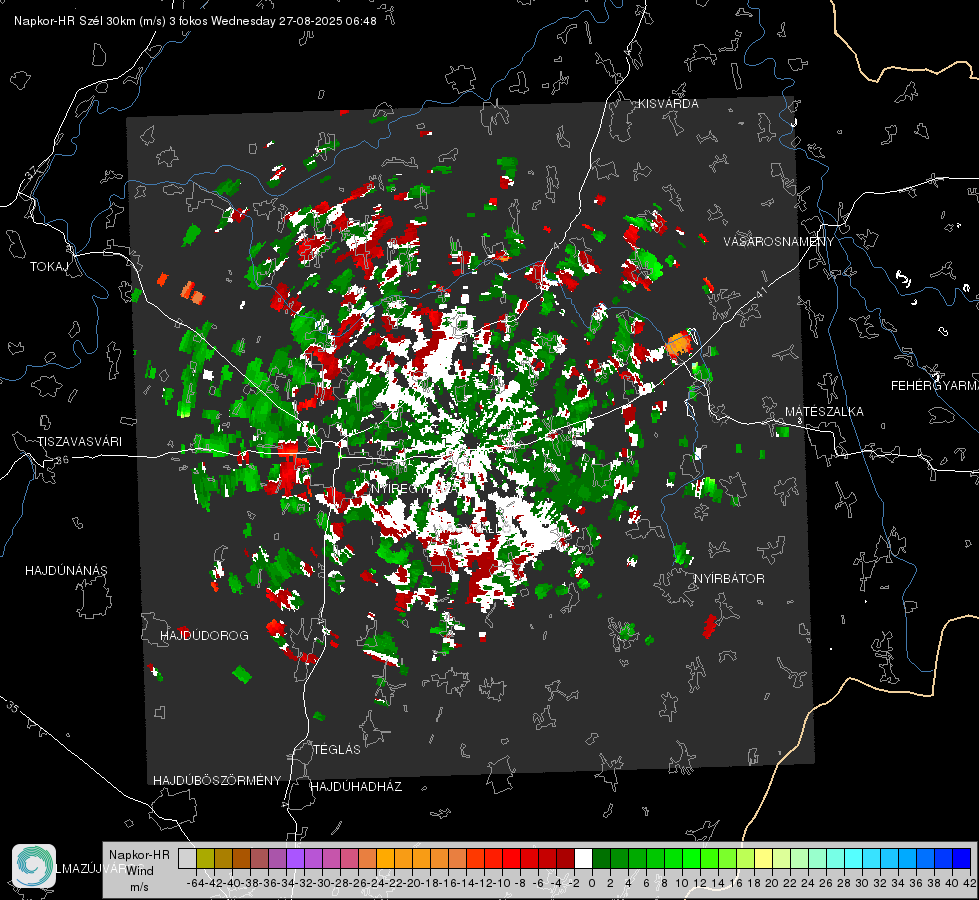Screen dimensions: 979x900
Task: Click the TOKAJ town label
Action: click(x=49, y=267)
